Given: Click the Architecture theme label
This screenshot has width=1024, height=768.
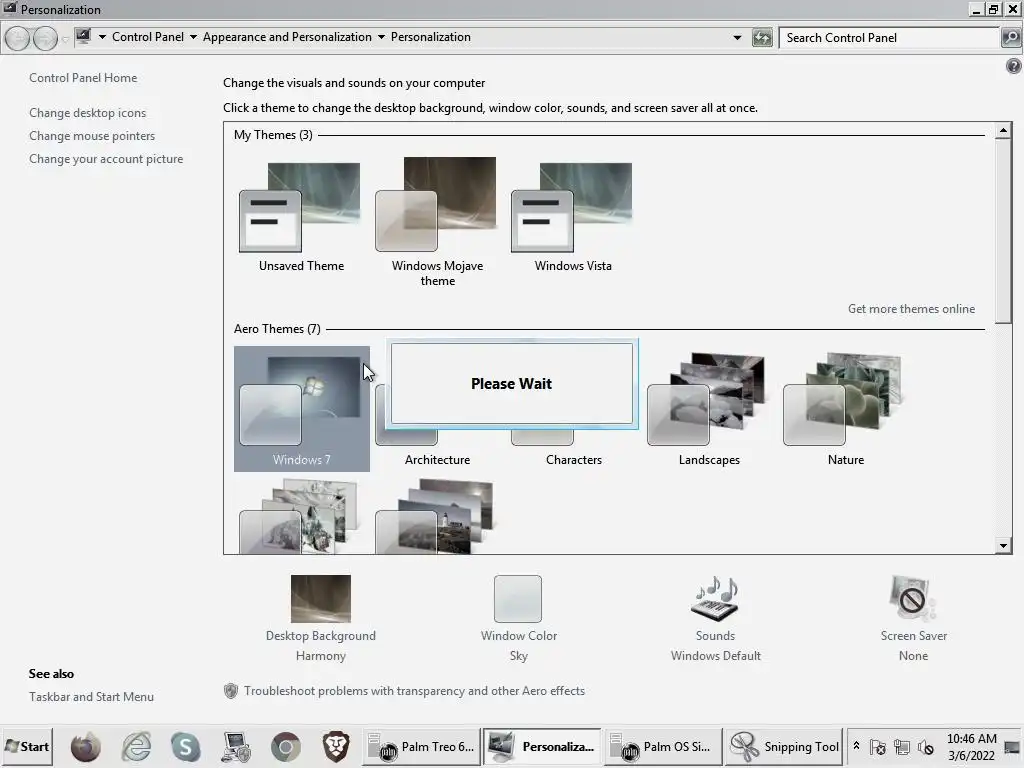Looking at the screenshot, I should [437, 460].
